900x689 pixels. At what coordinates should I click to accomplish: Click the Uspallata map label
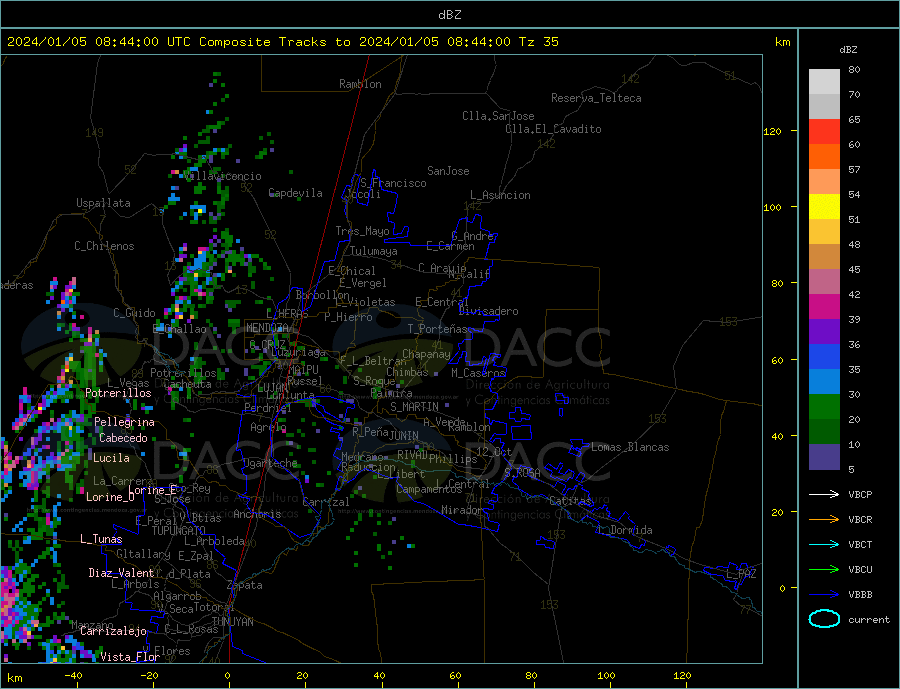point(103,203)
